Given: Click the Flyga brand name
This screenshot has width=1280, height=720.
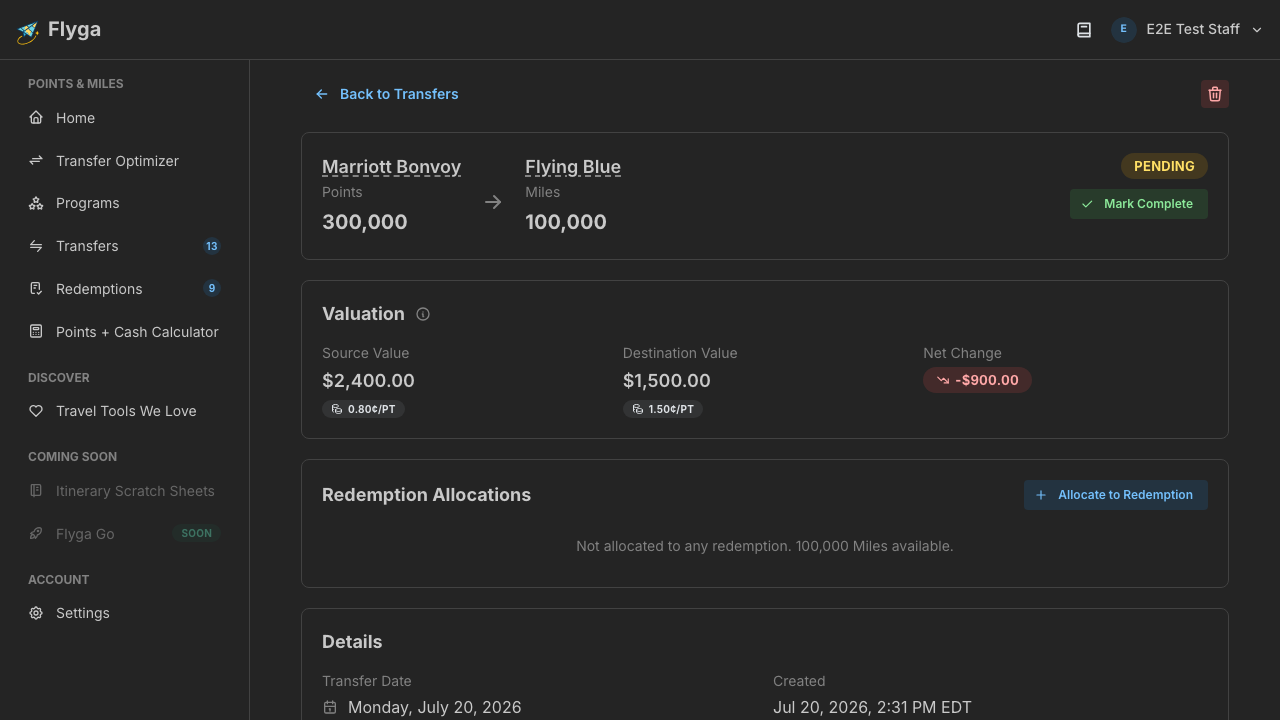Looking at the screenshot, I should tap(74, 29).
